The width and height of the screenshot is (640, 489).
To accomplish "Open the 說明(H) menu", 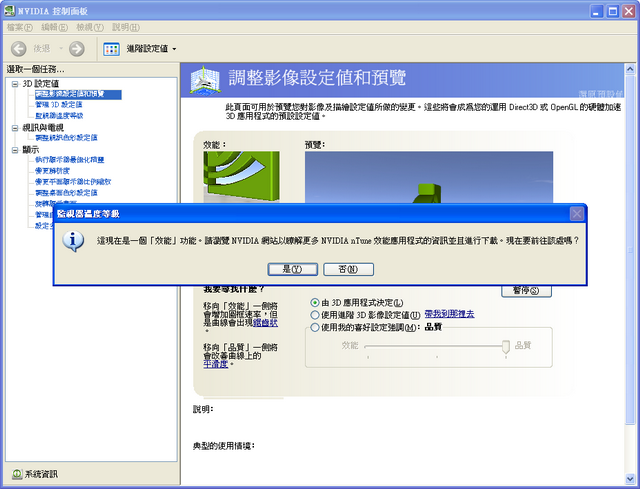I will pyautogui.click(x=126, y=27).
